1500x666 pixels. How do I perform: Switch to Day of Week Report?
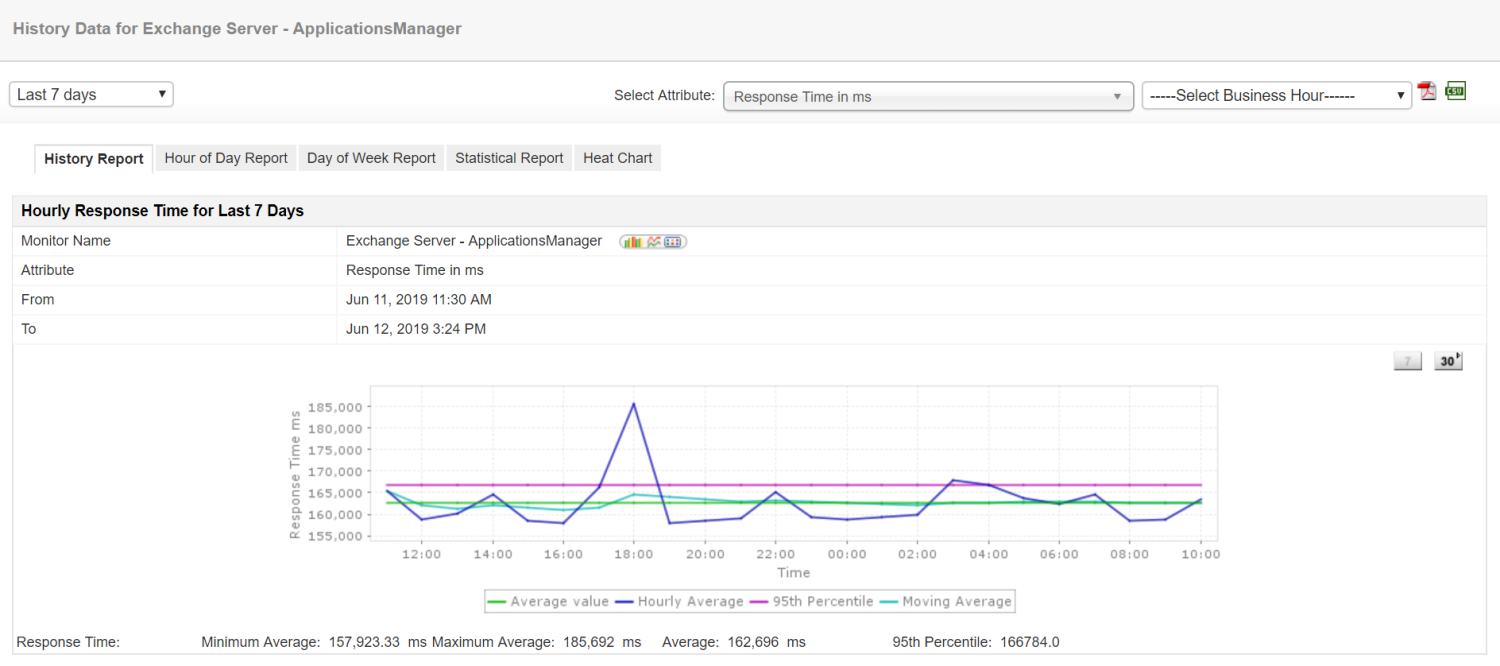click(371, 157)
